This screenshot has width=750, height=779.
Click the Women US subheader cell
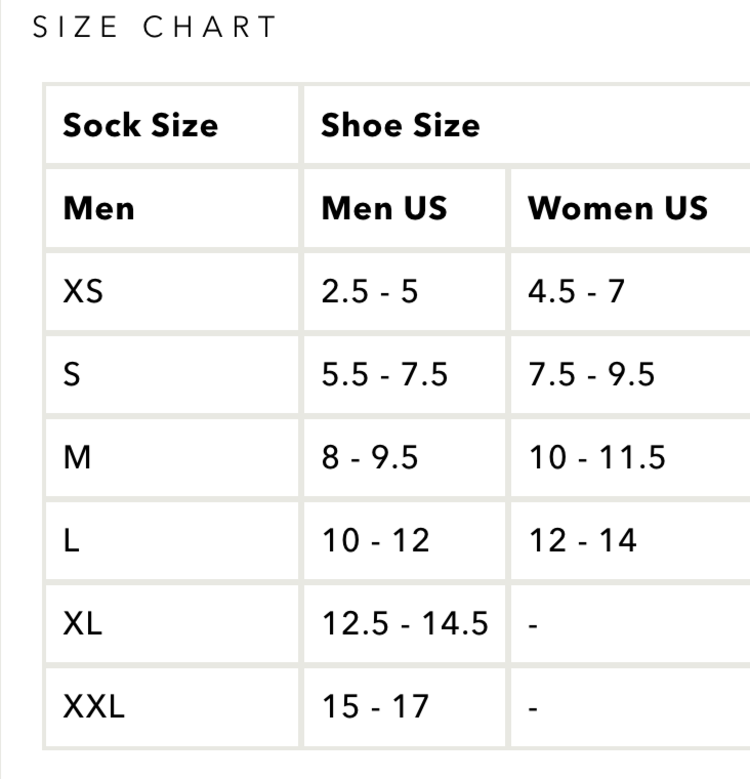pyautogui.click(x=617, y=208)
